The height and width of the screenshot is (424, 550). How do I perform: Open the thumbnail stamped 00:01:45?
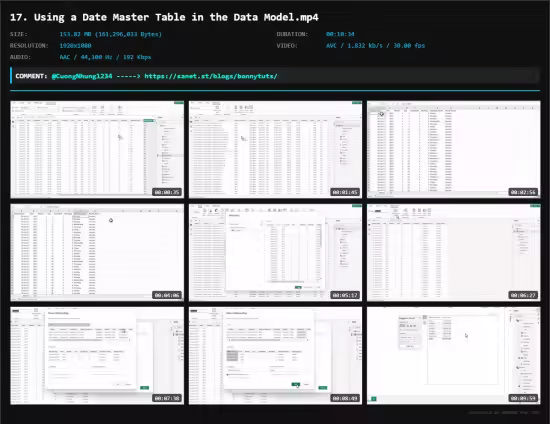(275, 149)
